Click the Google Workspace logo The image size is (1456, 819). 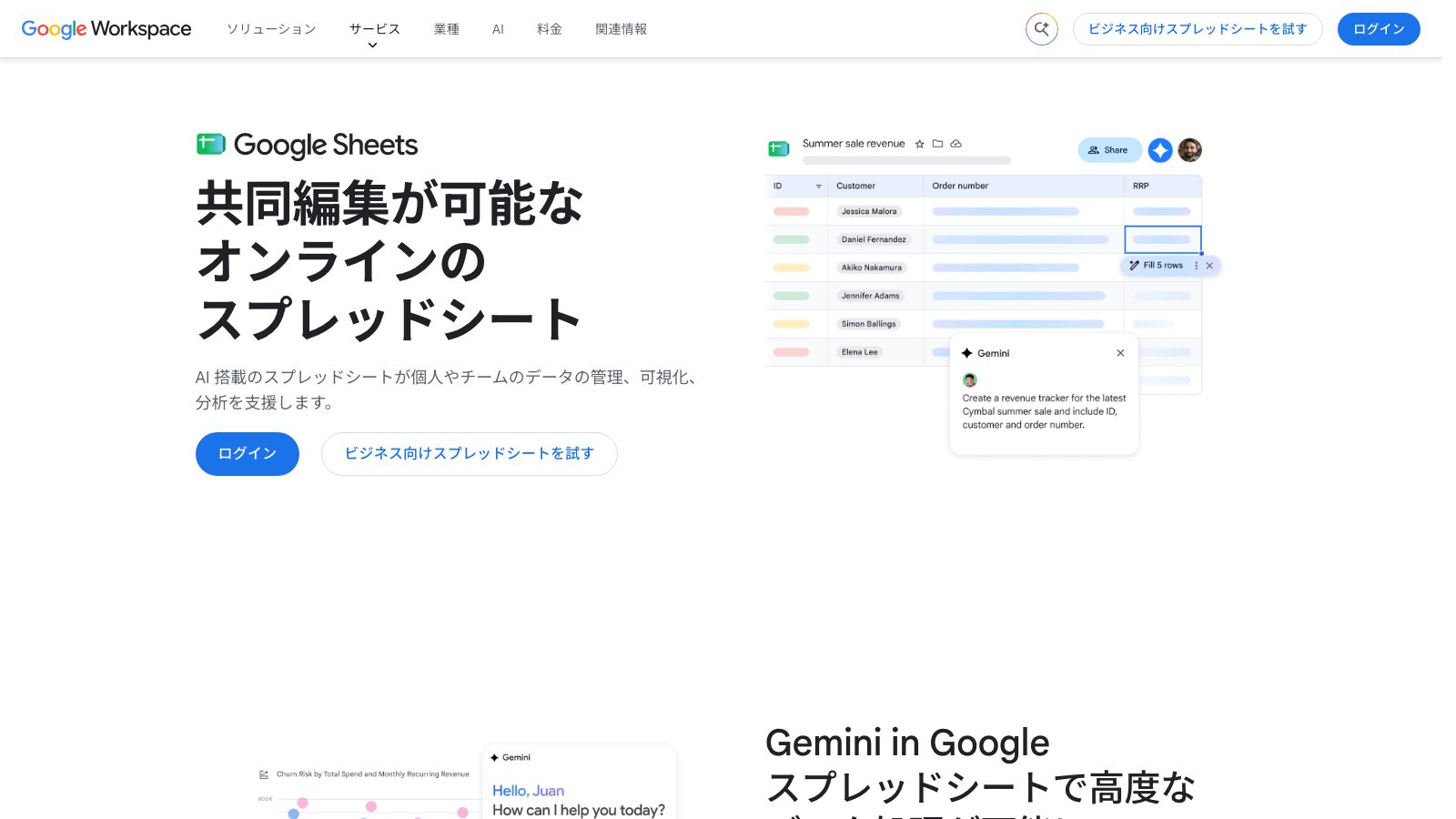pos(106,29)
